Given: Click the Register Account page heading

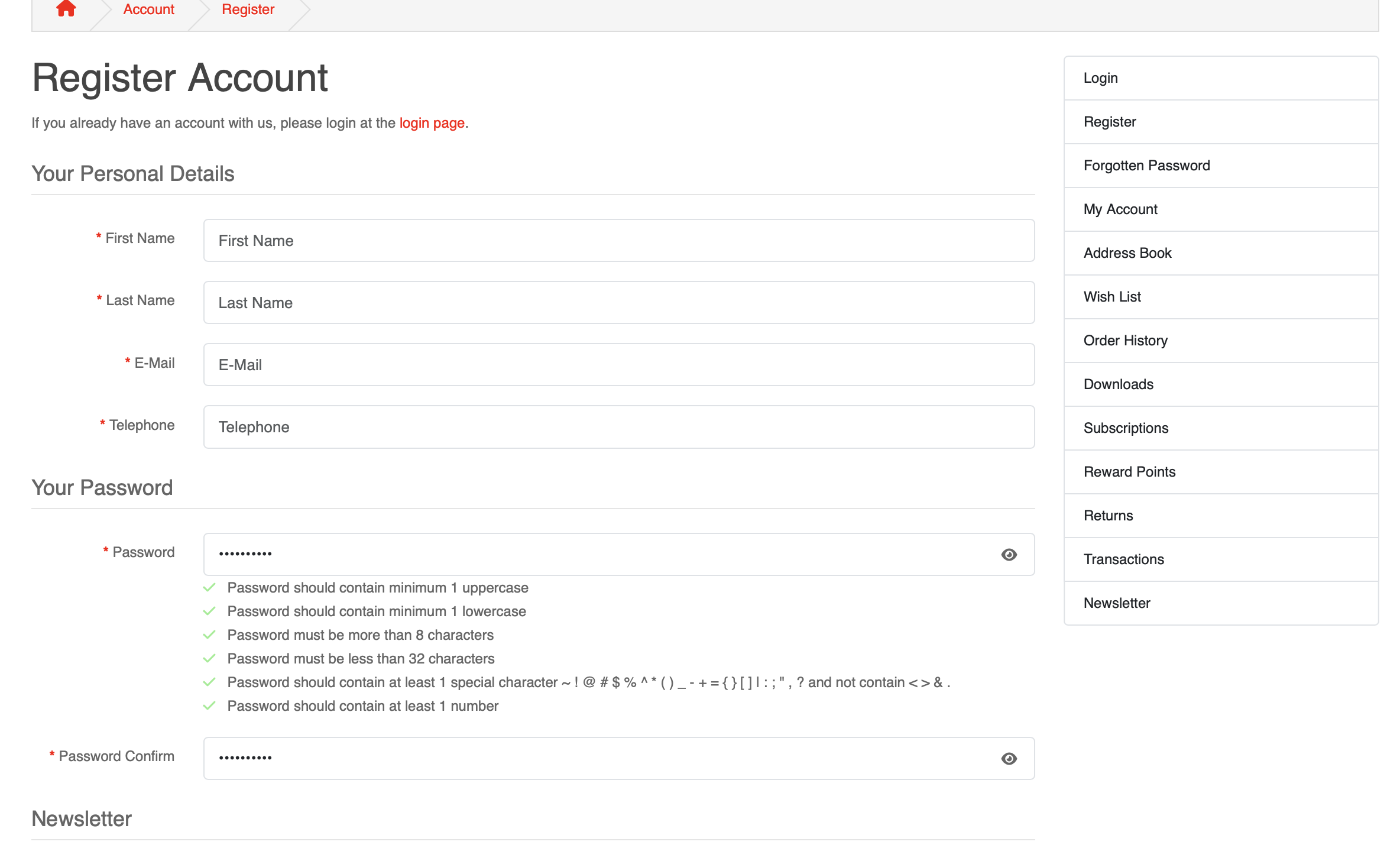Looking at the screenshot, I should (x=180, y=78).
